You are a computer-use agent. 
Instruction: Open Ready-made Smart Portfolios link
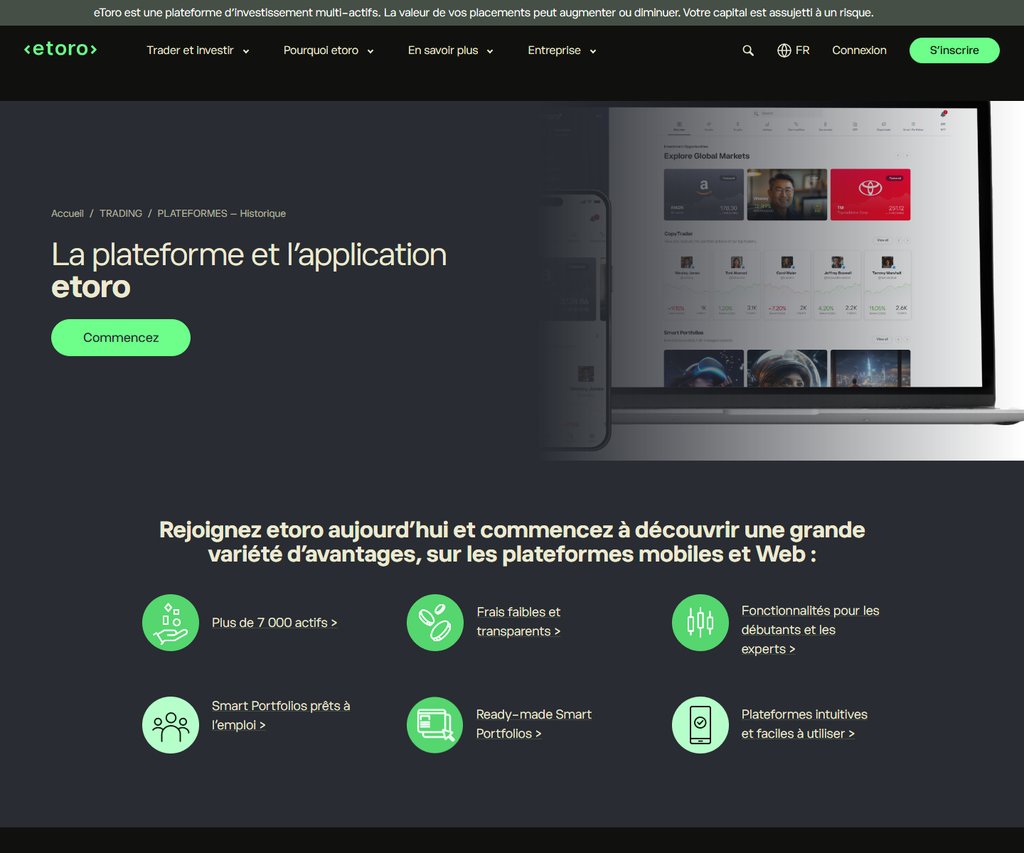tap(534, 724)
